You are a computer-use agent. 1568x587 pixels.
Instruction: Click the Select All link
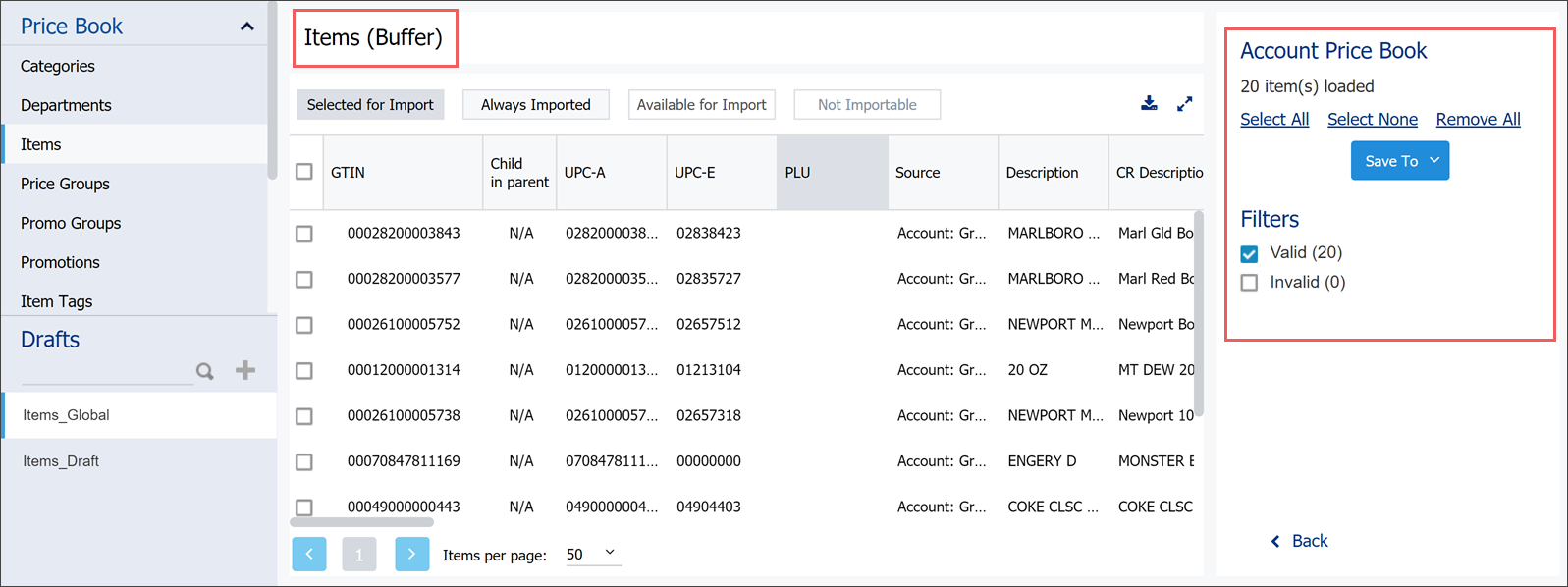(x=1274, y=119)
